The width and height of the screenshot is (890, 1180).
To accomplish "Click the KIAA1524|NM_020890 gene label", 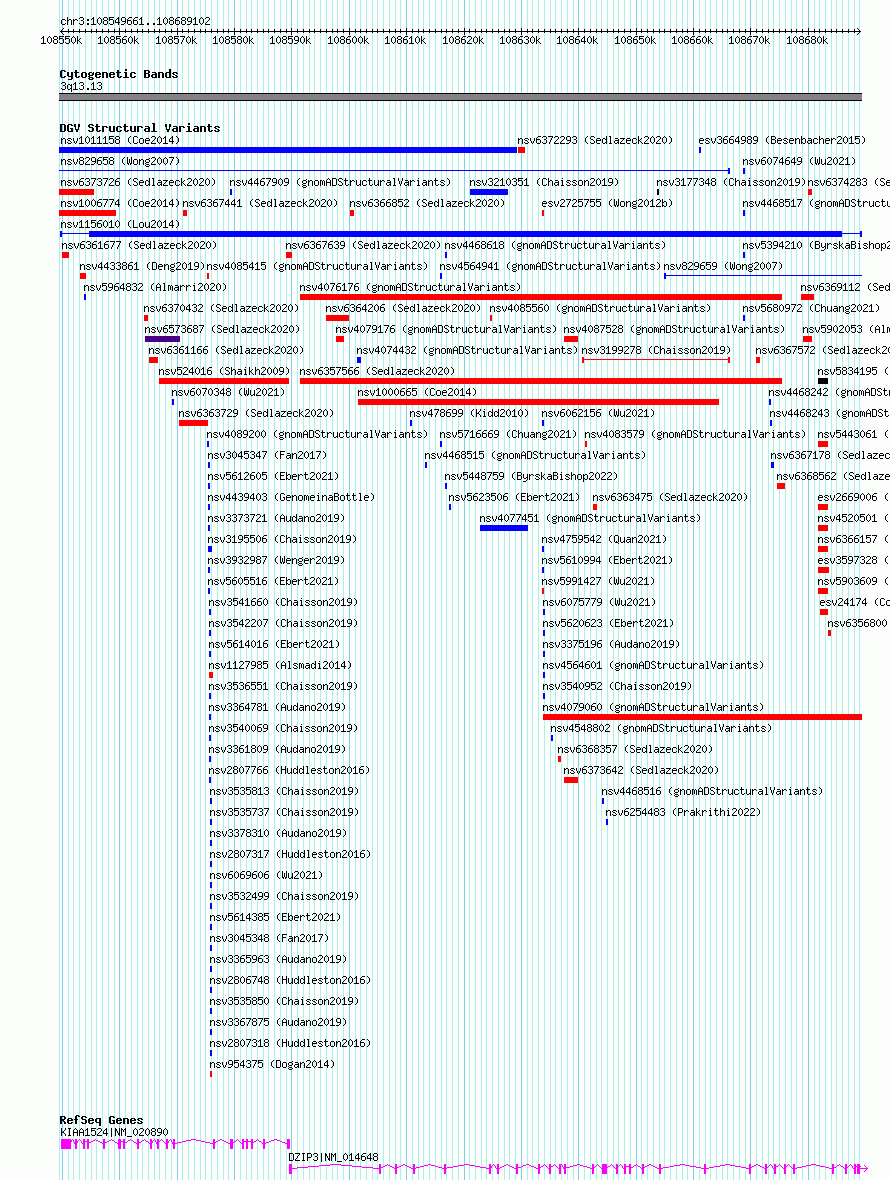I will [x=114, y=1133].
